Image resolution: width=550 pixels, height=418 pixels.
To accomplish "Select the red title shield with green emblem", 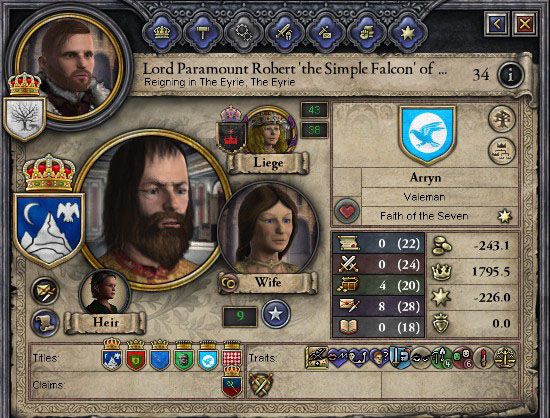I will tap(136, 356).
